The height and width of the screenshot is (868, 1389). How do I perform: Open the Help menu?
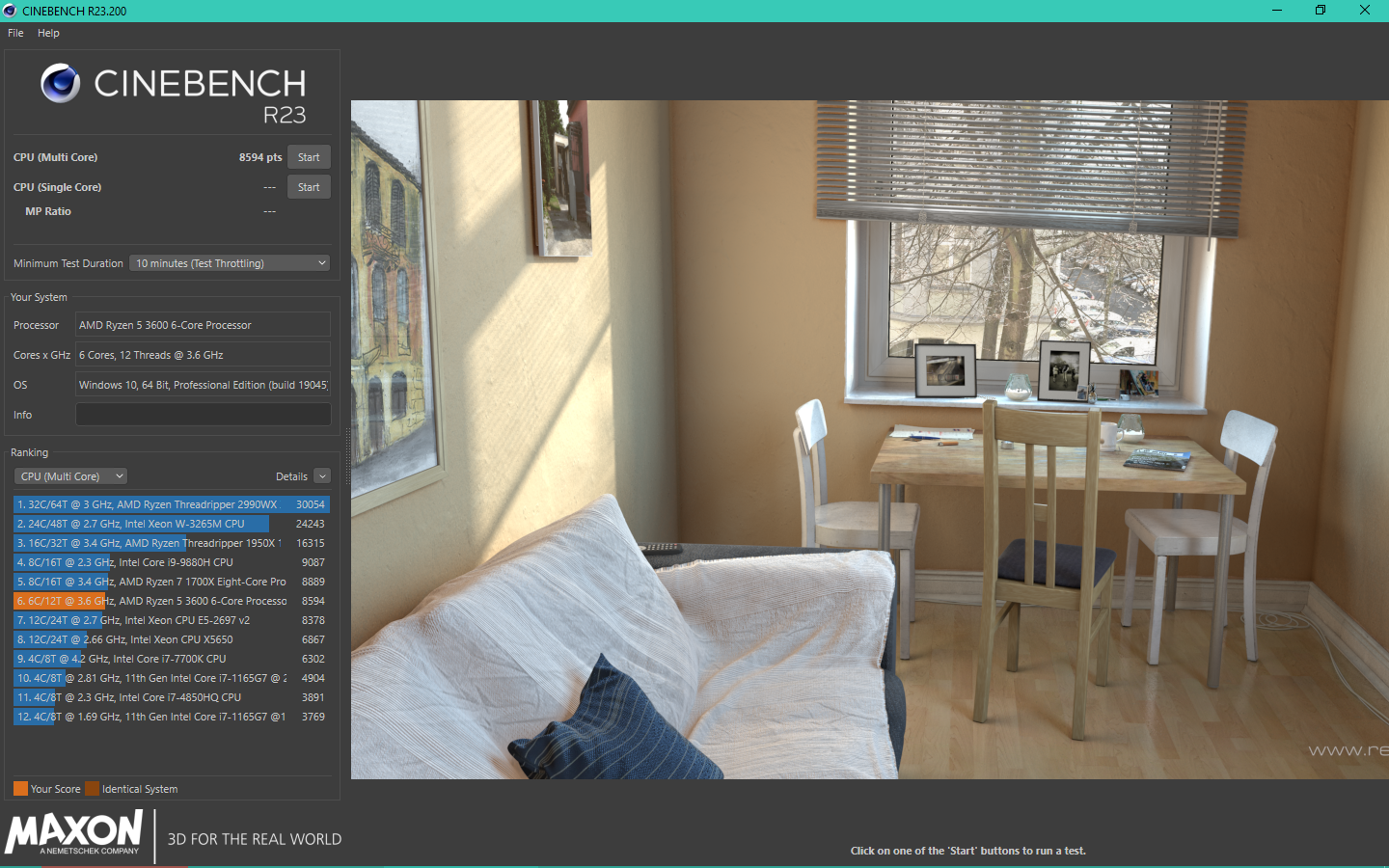pyautogui.click(x=48, y=33)
